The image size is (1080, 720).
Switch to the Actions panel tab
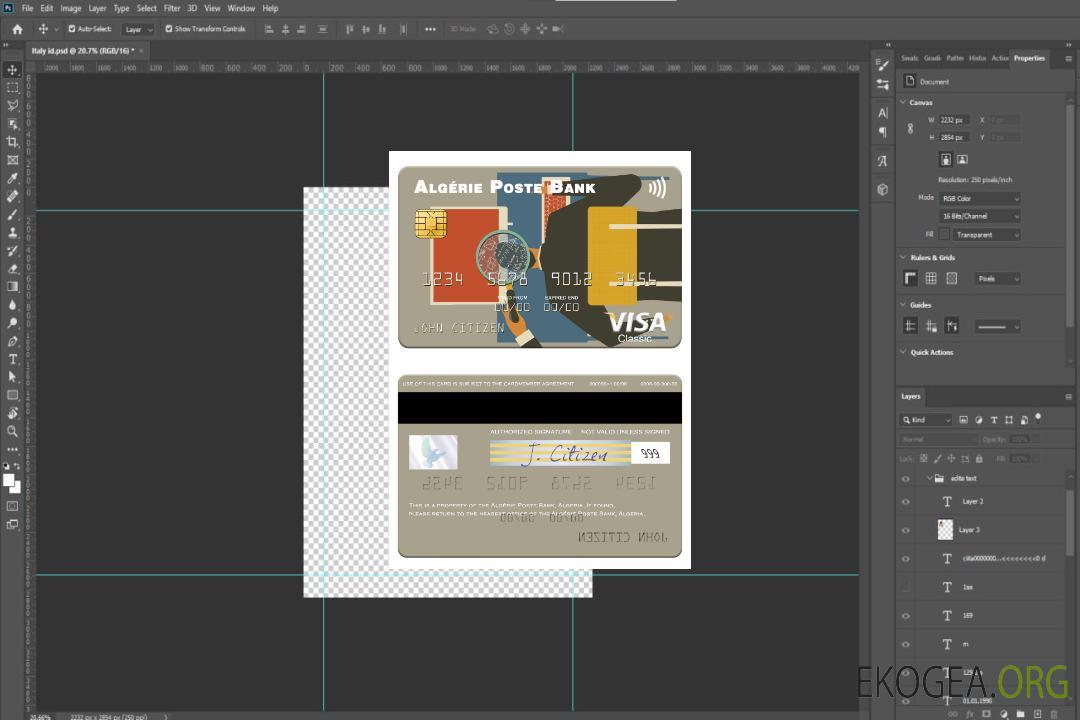999,58
